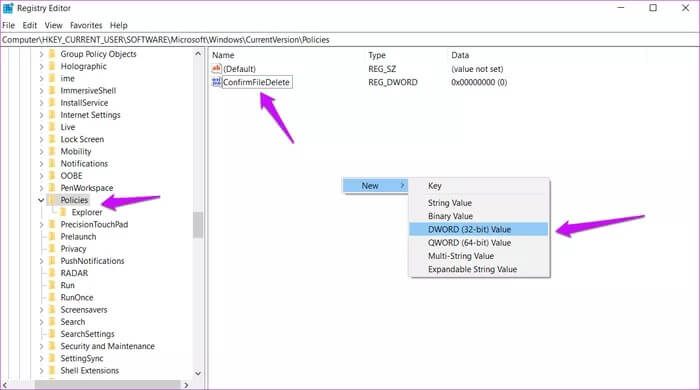Click the OOBE folder icon
The image size is (700, 390).
(52, 176)
